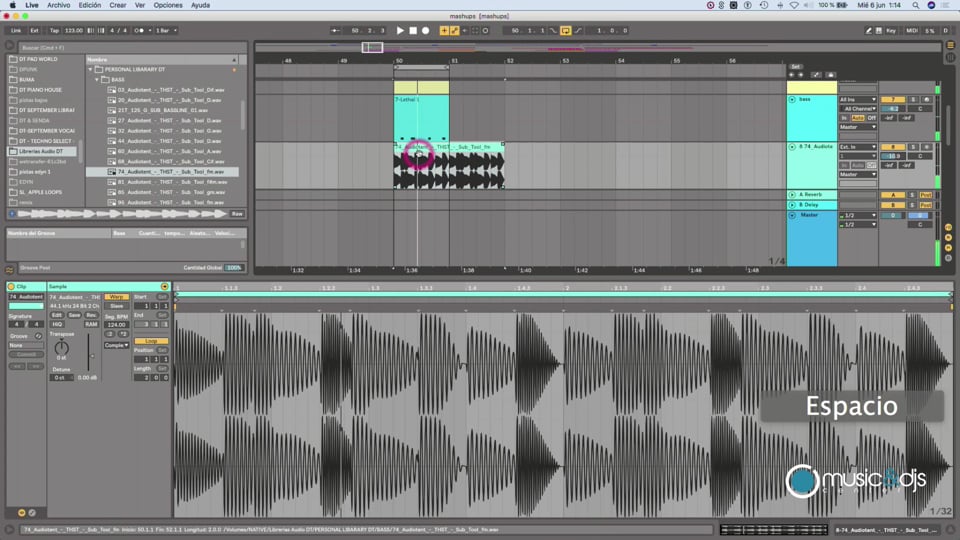Click the Follow playback icon

click(336, 30)
